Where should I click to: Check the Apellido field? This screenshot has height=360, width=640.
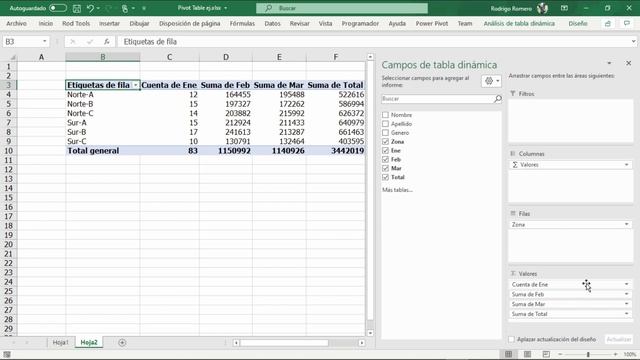(385, 124)
